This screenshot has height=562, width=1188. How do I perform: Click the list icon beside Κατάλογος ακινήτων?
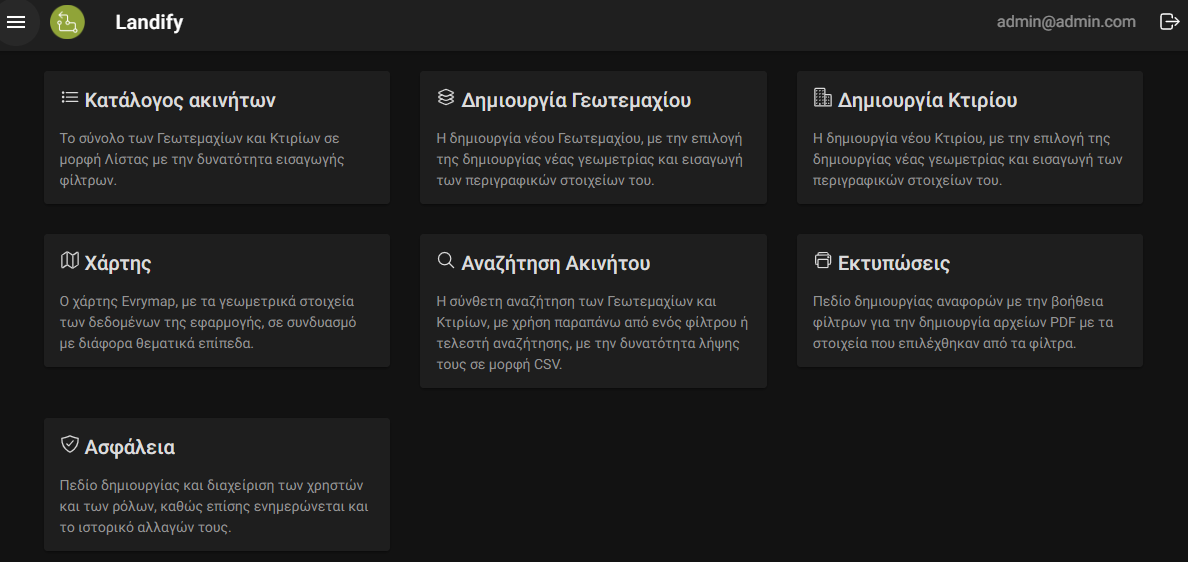click(70, 98)
